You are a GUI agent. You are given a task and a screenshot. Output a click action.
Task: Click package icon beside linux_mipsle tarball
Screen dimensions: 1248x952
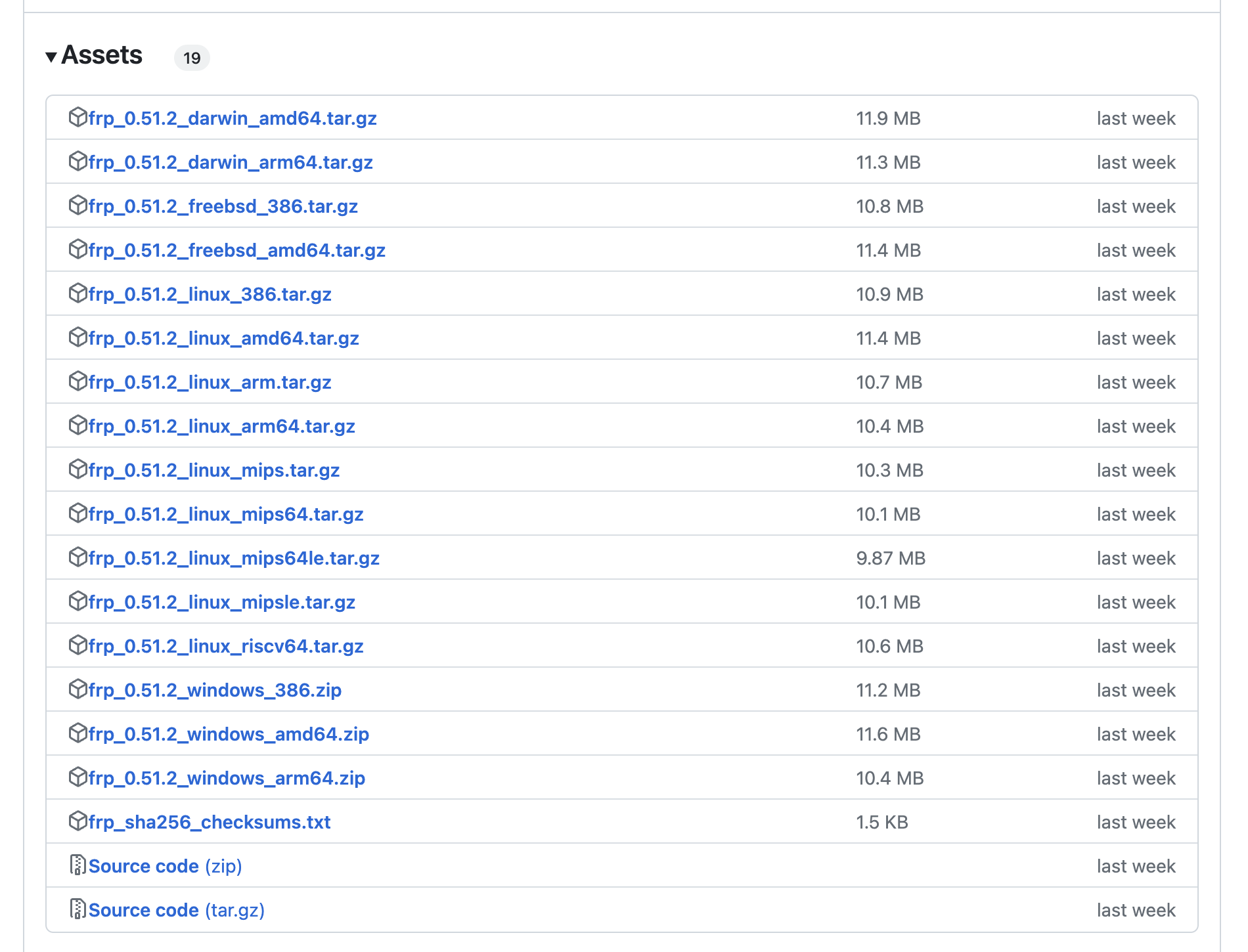click(78, 601)
